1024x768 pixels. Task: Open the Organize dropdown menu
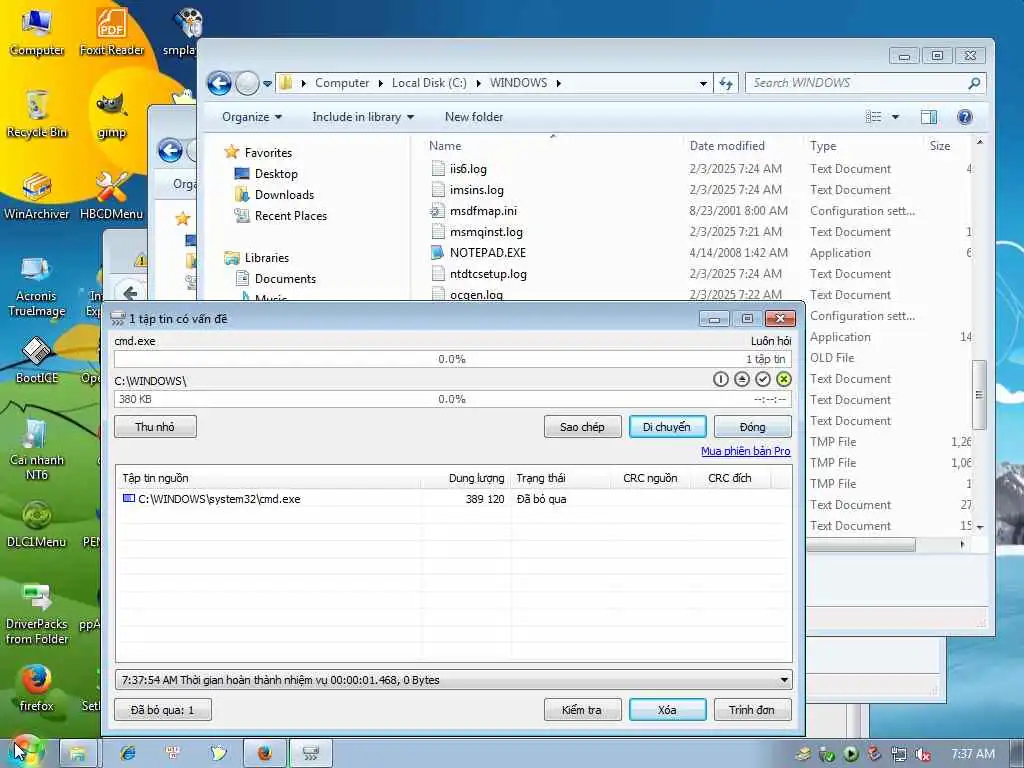251,117
